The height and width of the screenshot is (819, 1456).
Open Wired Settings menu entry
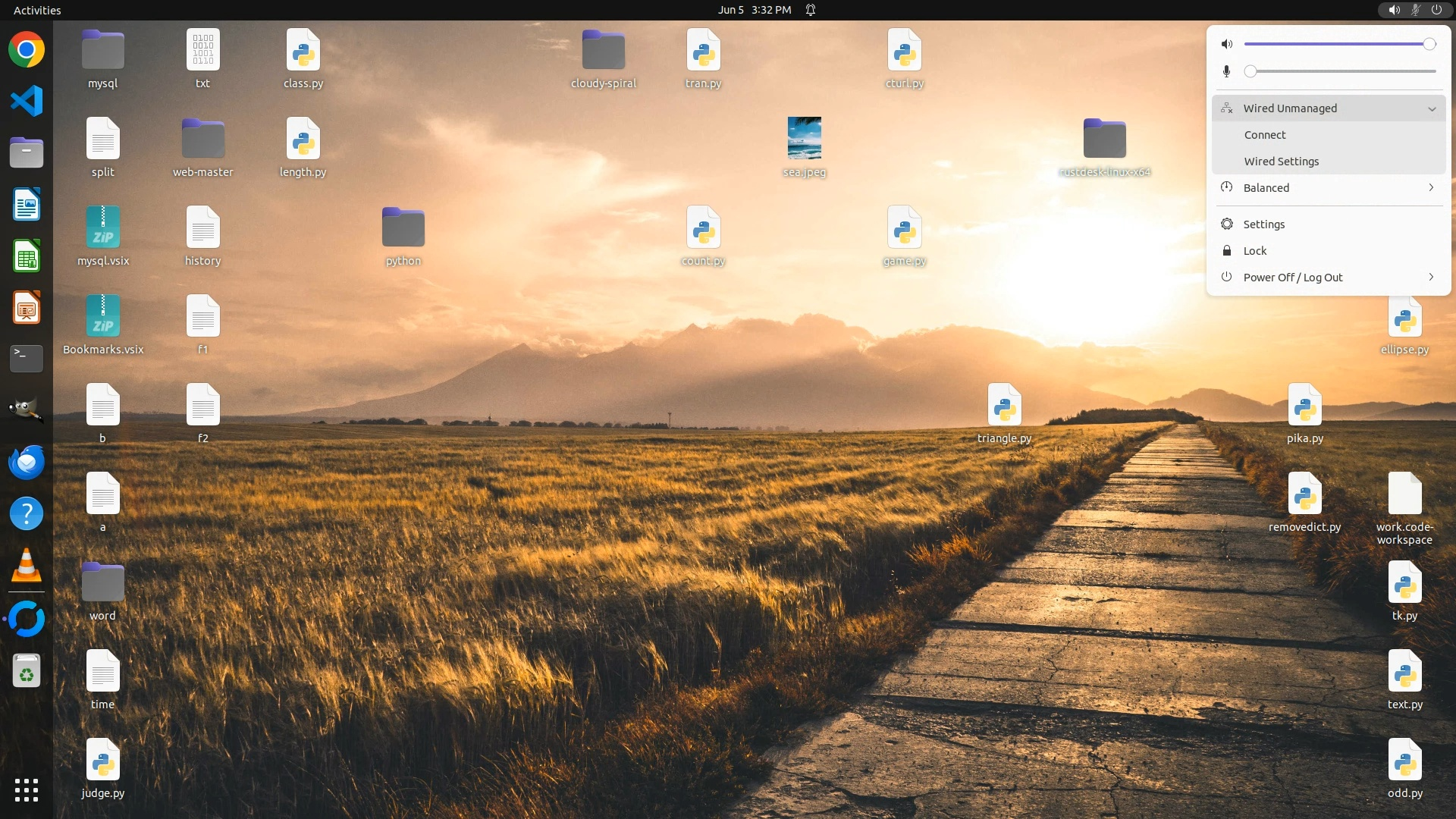tap(1282, 162)
